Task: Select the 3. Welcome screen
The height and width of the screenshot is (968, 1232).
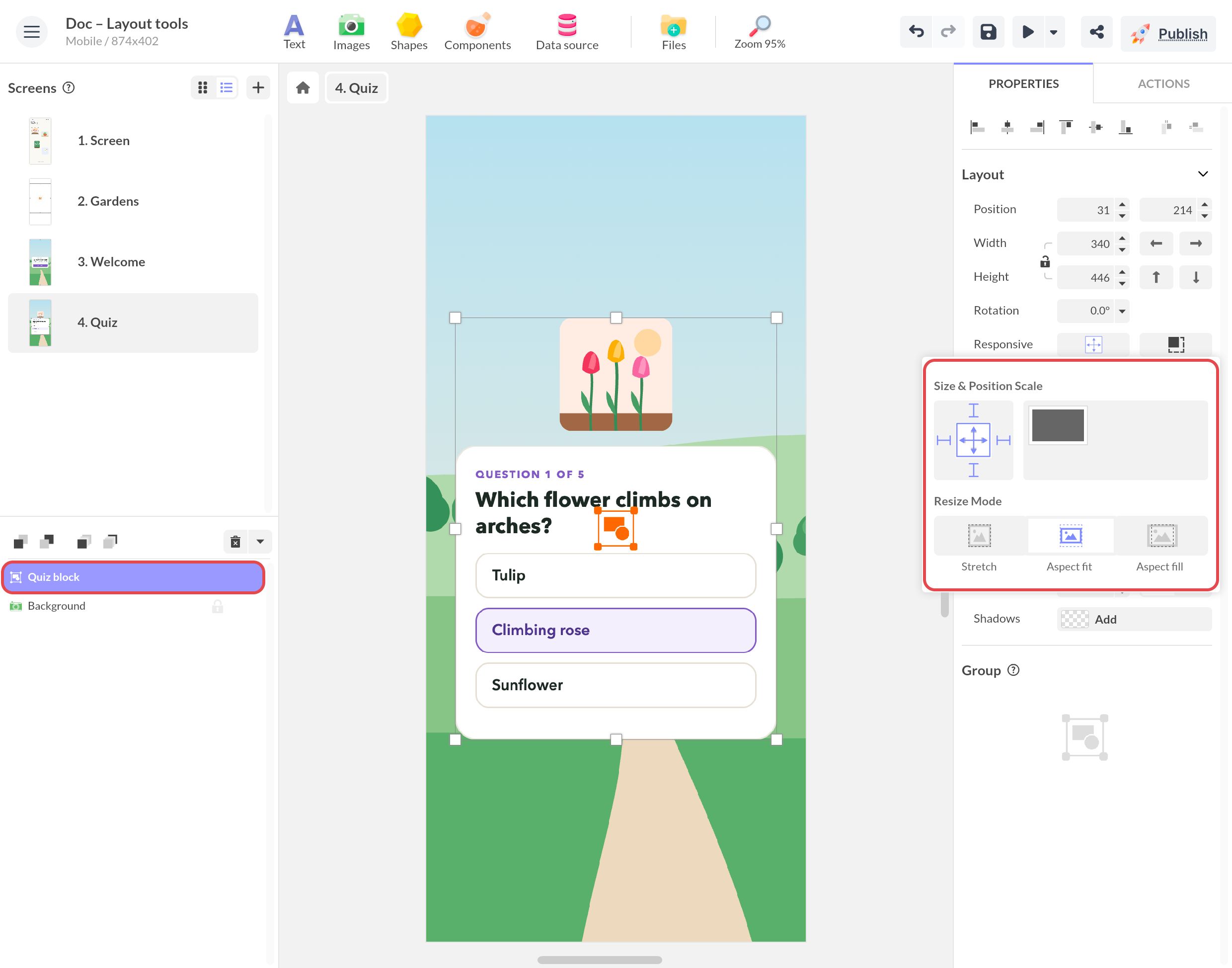Action: tap(133, 262)
